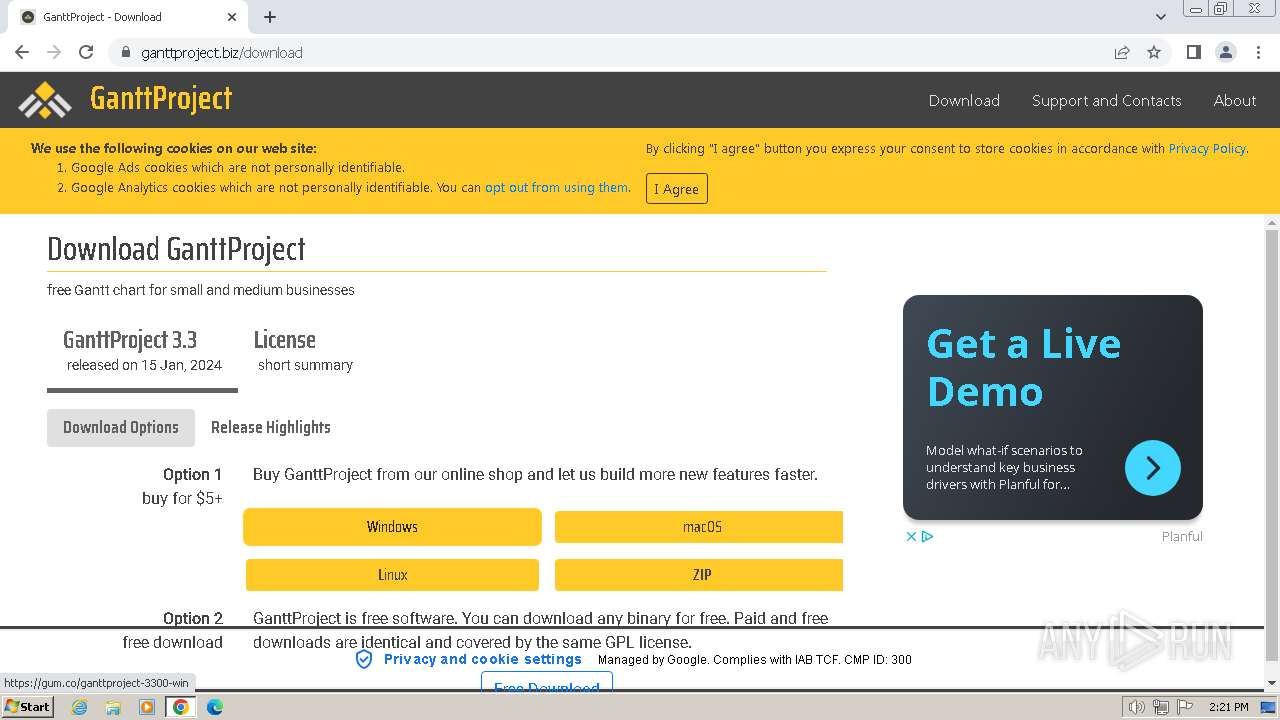
Task: Launch Microsoft Edge from taskbar
Action: 215,707
